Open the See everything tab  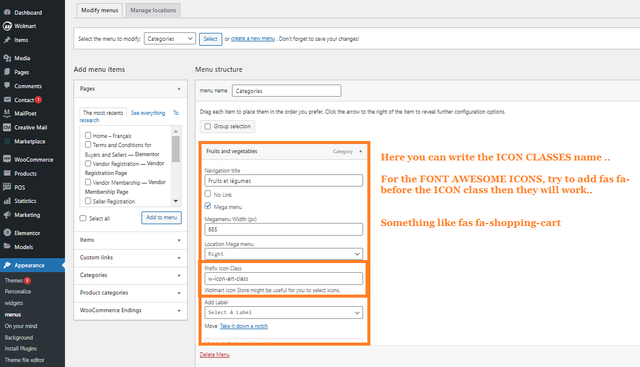coord(148,113)
